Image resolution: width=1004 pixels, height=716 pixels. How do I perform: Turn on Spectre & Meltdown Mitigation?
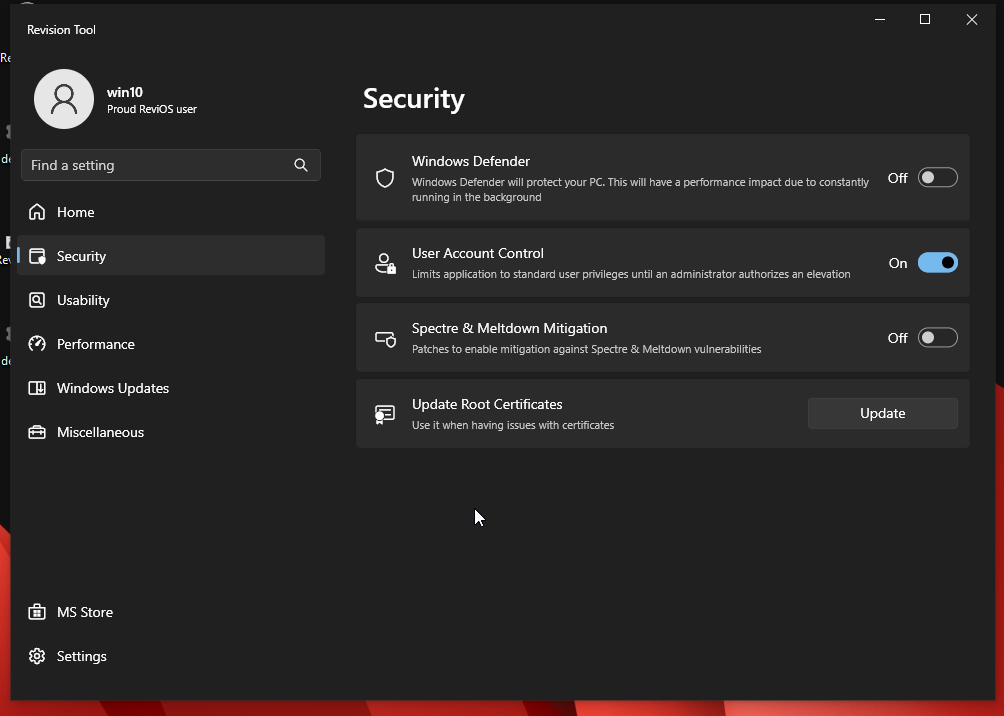[x=937, y=338]
